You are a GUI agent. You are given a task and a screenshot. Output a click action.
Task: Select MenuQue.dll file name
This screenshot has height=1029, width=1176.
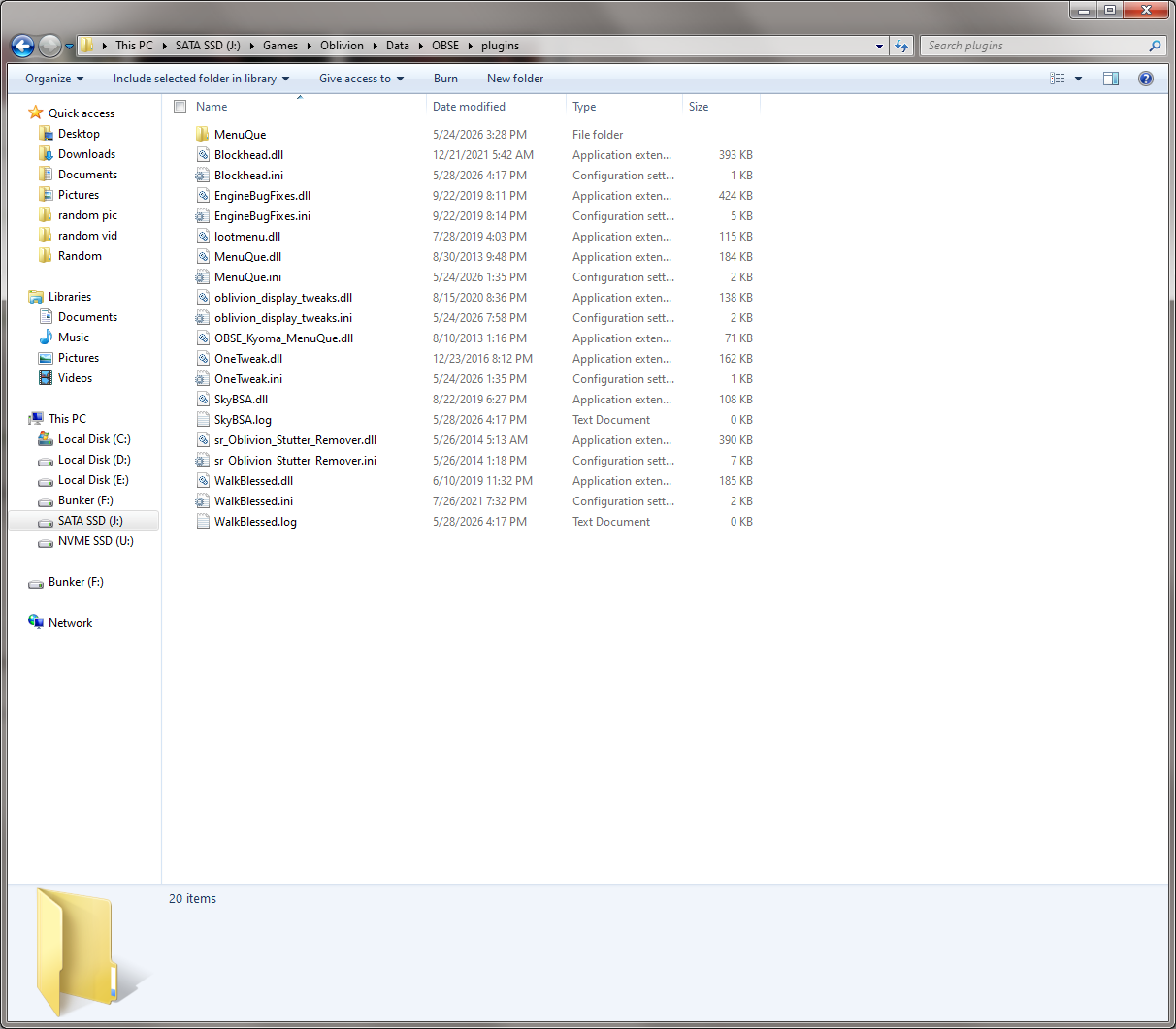247,257
